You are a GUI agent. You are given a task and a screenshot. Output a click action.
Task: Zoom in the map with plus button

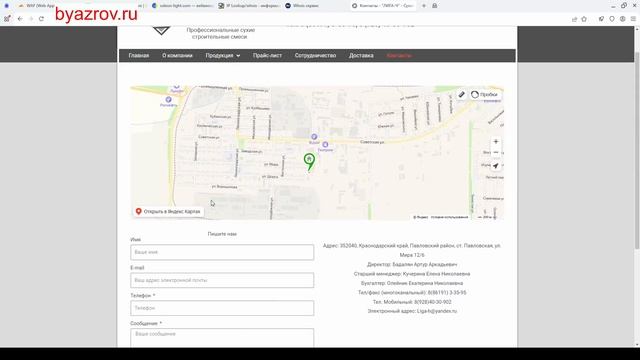tap(496, 142)
